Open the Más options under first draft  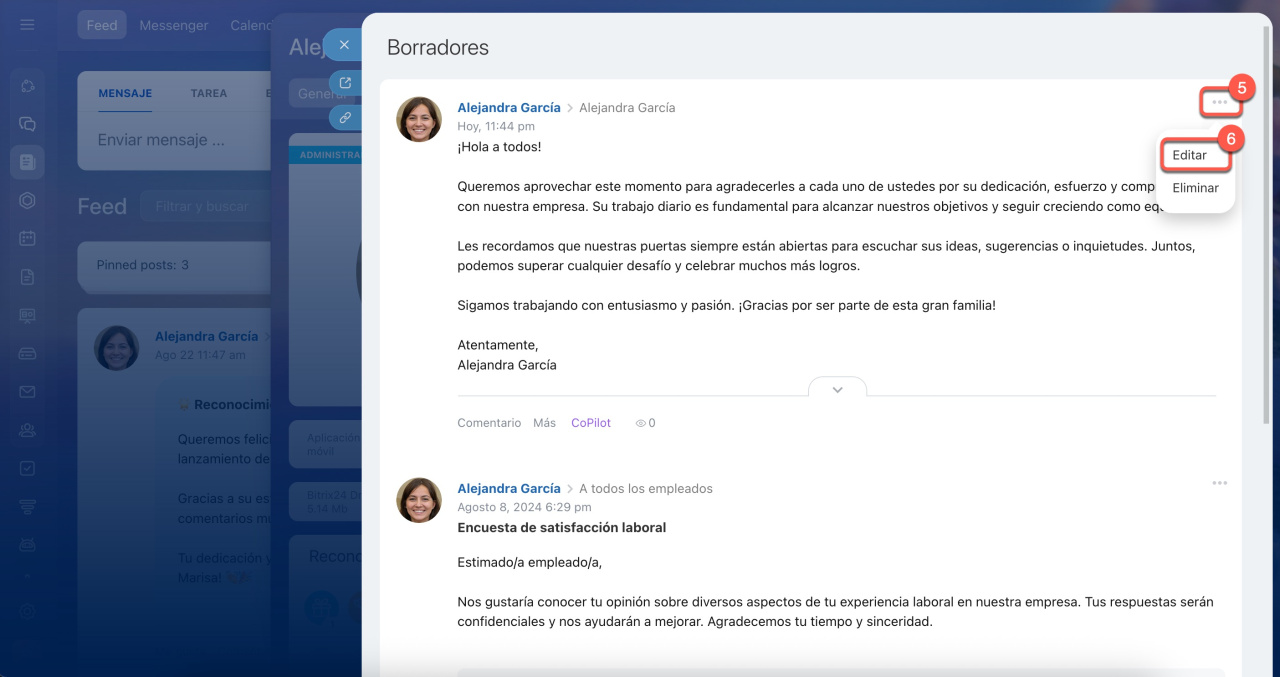coord(544,423)
